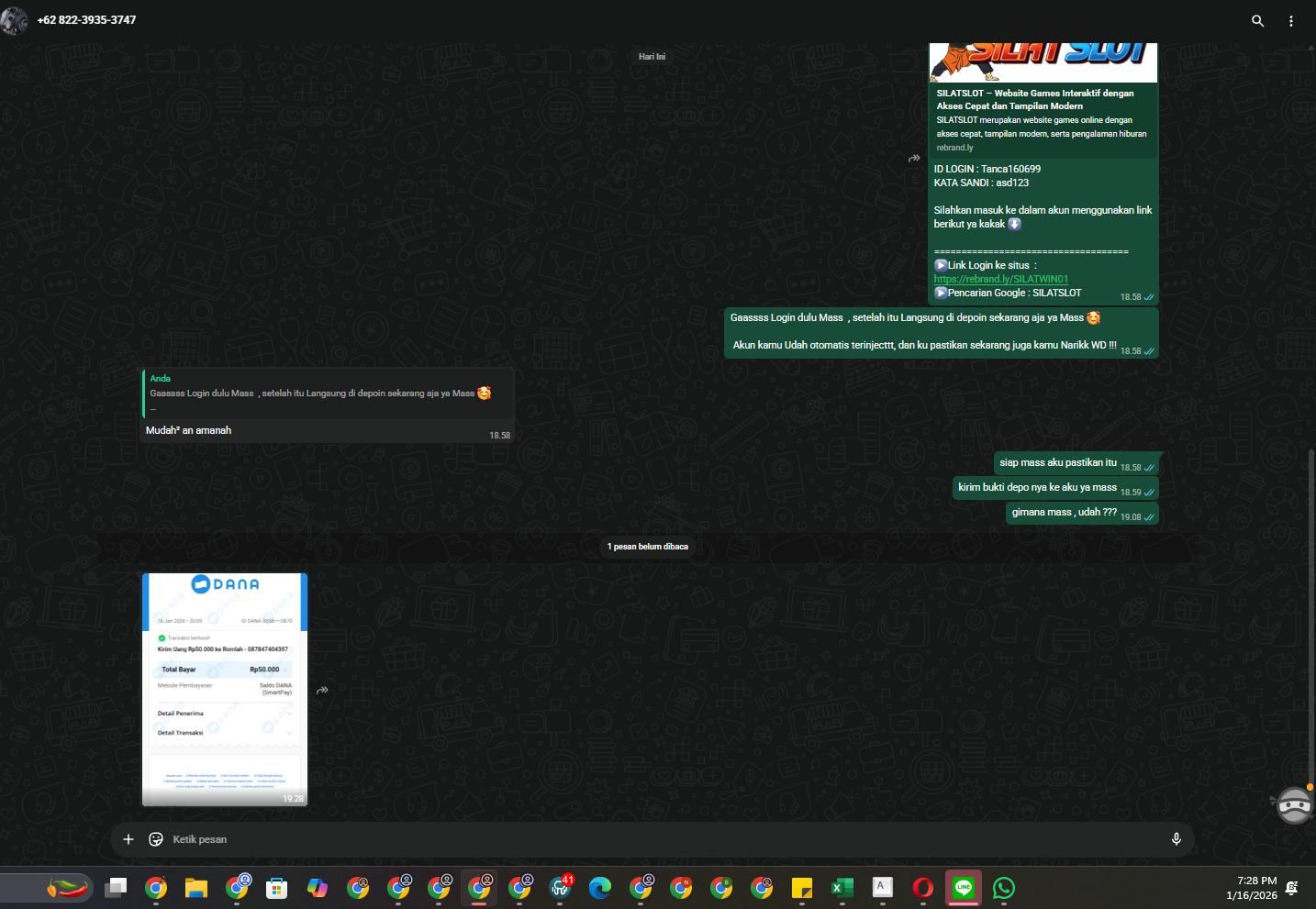Forward the SILATSLOT link message

914,159
